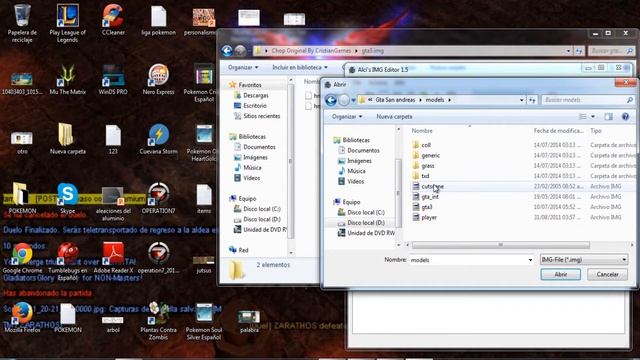
Task: Open Nero Express shortcut
Action: pos(158,80)
